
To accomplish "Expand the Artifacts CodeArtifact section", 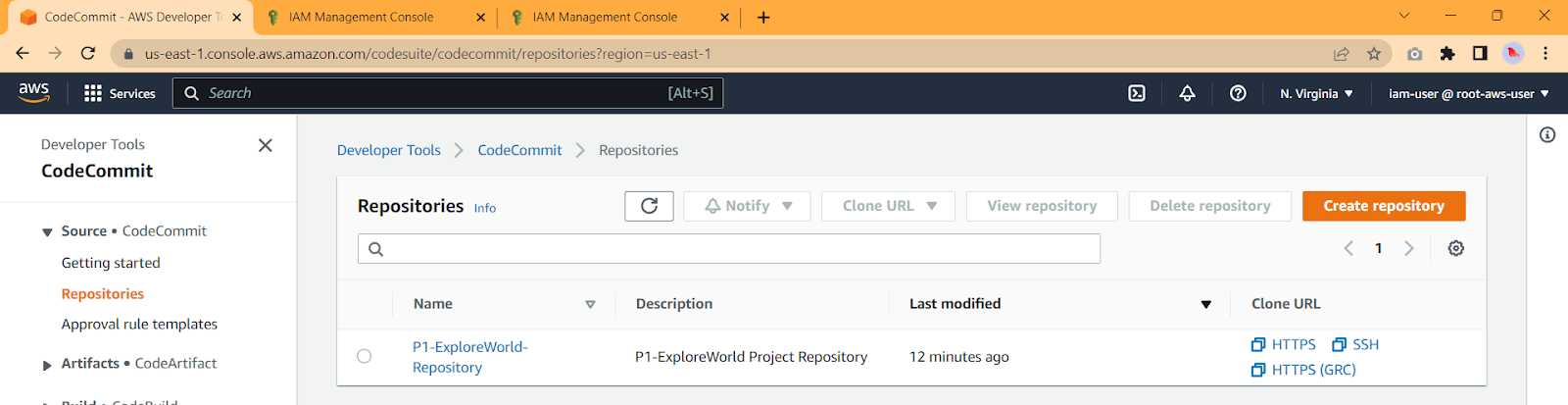I will coord(47,365).
